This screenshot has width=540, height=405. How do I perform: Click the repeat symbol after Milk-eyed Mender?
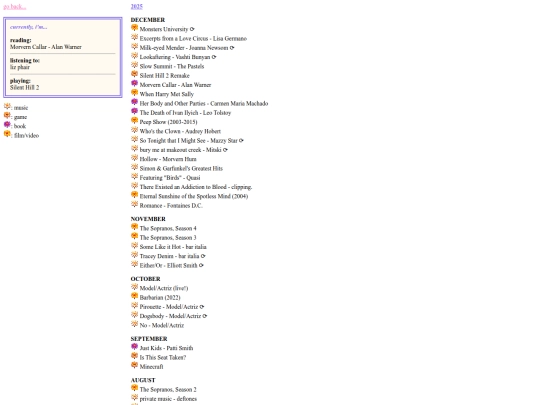click(232, 48)
